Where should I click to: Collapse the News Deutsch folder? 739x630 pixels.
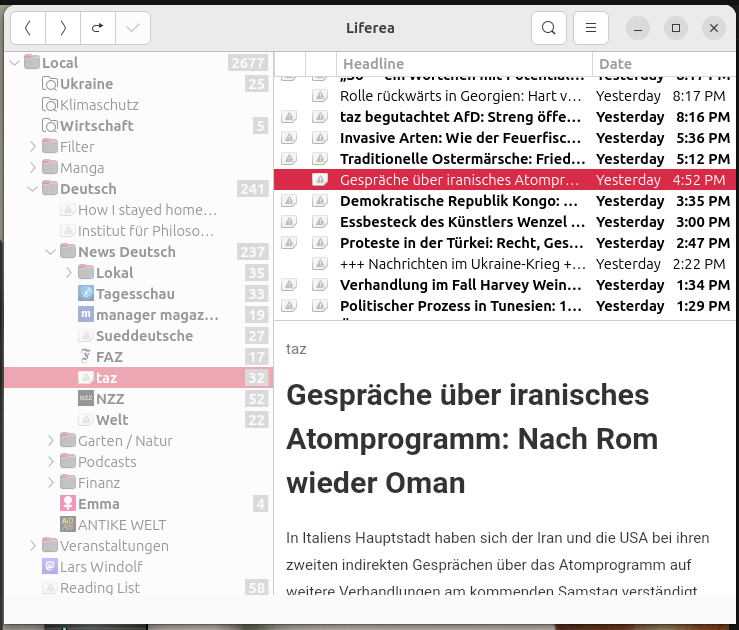point(50,252)
